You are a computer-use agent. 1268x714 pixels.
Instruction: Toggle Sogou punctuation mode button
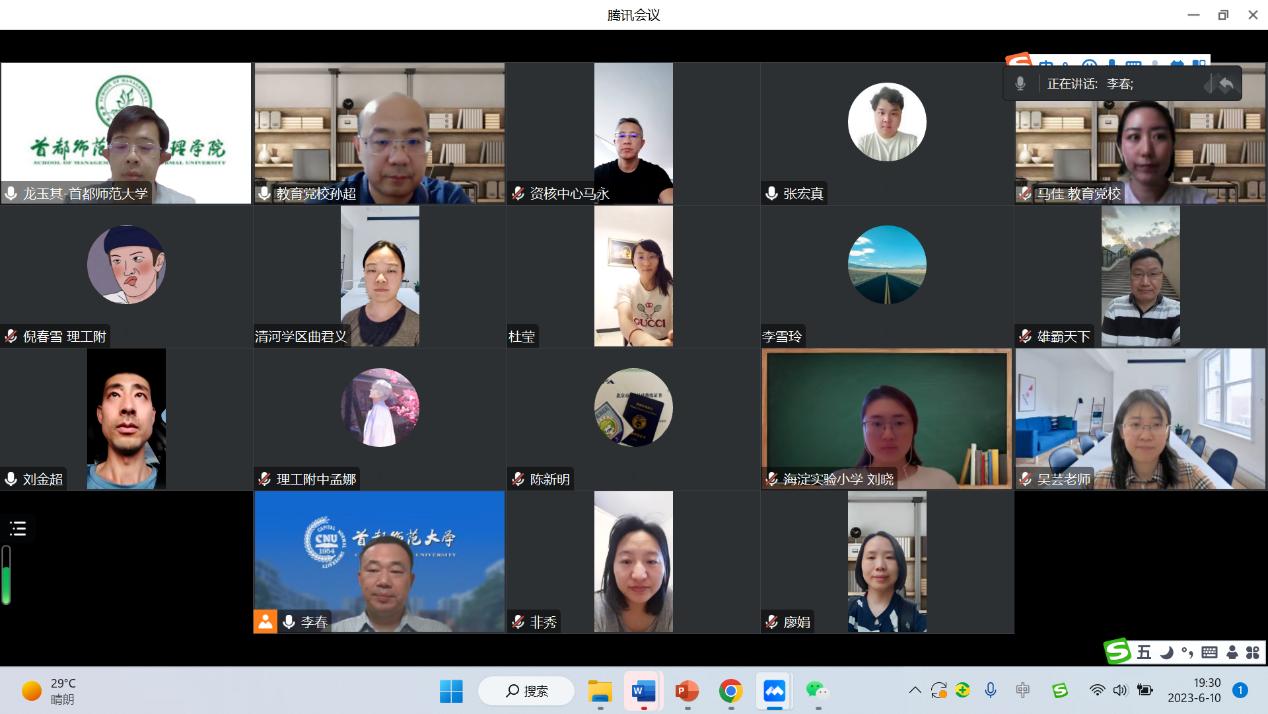pos(1187,652)
